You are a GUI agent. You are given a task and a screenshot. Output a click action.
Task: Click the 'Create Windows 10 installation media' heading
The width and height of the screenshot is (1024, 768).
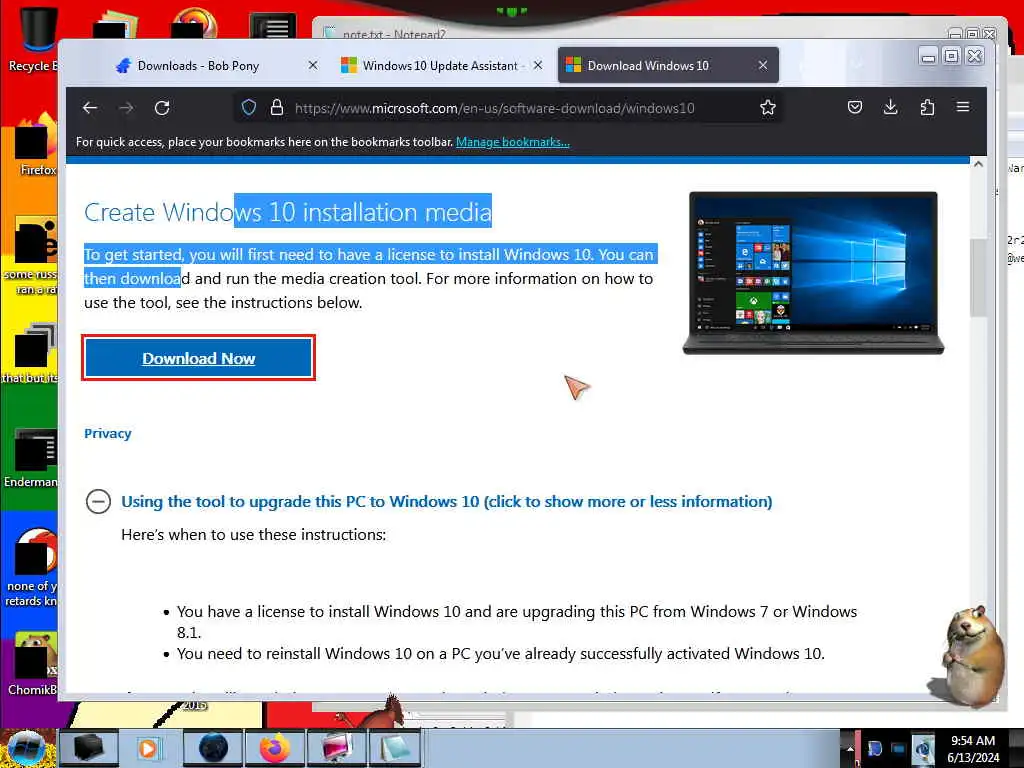288,212
